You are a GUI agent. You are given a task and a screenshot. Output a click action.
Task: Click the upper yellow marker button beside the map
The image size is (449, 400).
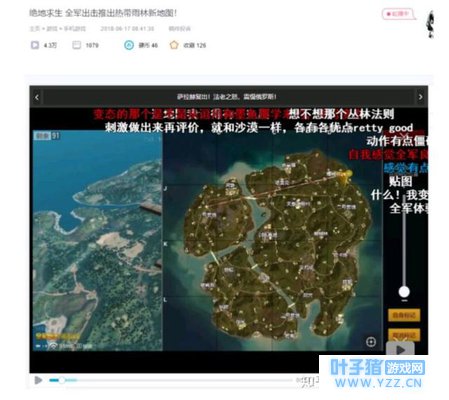coord(404,315)
